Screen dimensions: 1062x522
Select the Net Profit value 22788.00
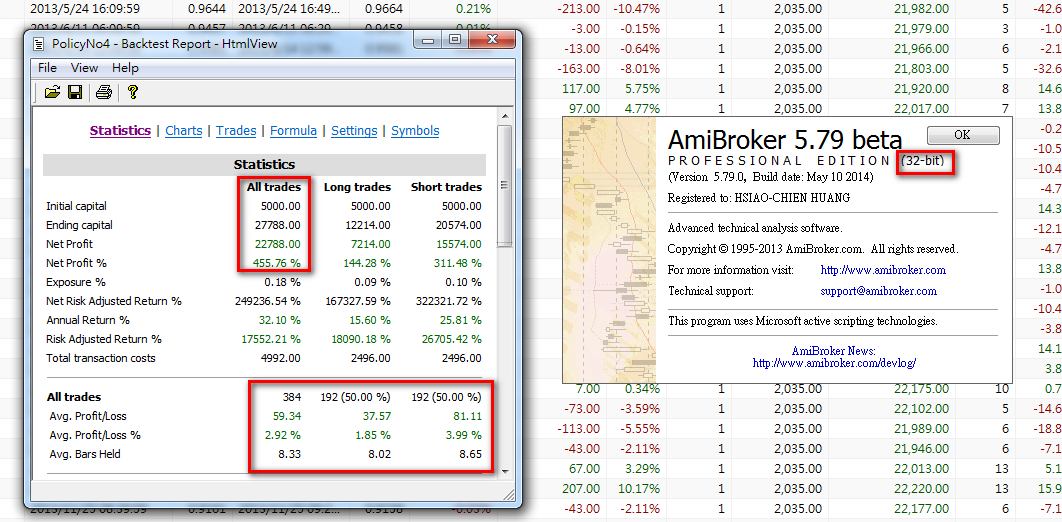pos(278,244)
